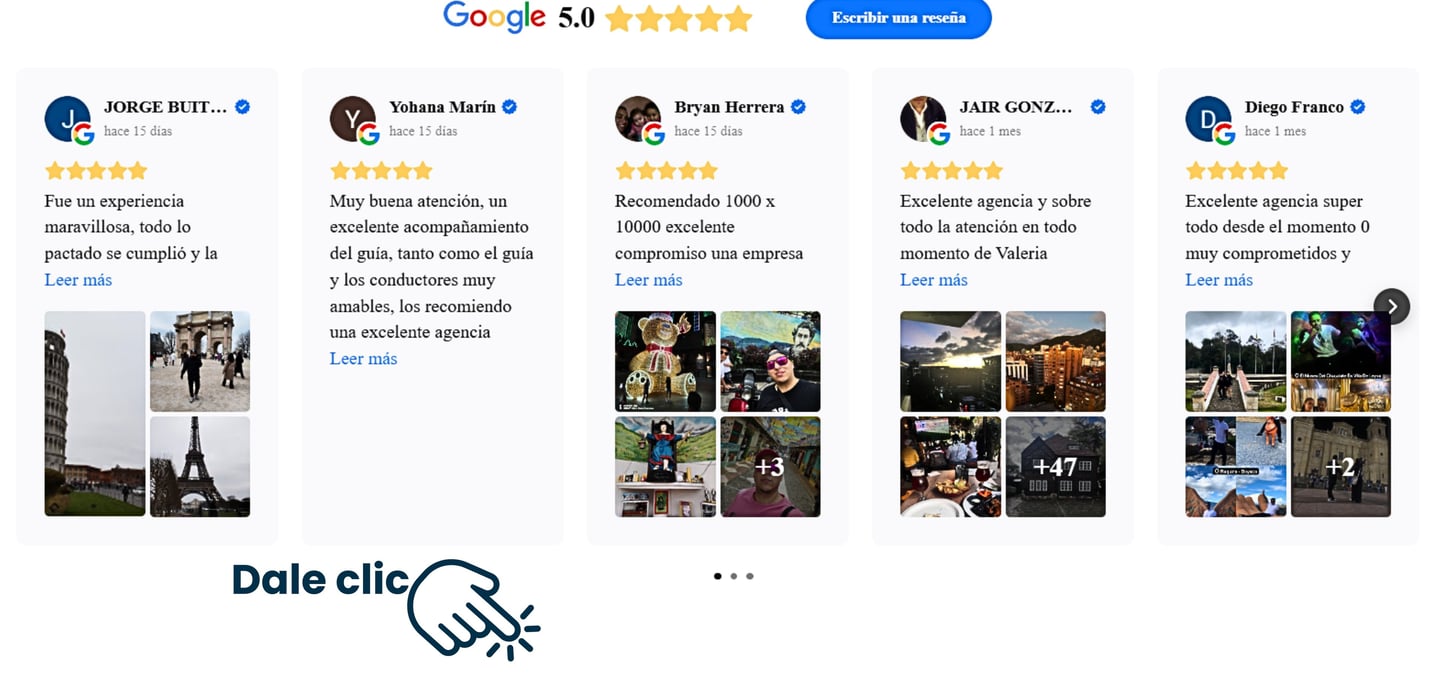Image resolution: width=1440 pixels, height=676 pixels.
Task: Expand Yohana Marín's review with Leer más
Action: click(x=363, y=359)
